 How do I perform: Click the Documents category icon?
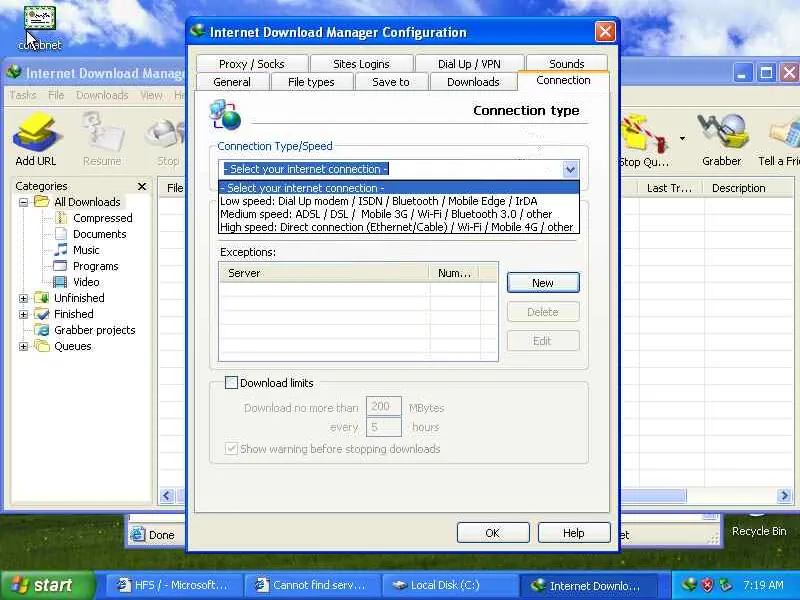[x=61, y=234]
